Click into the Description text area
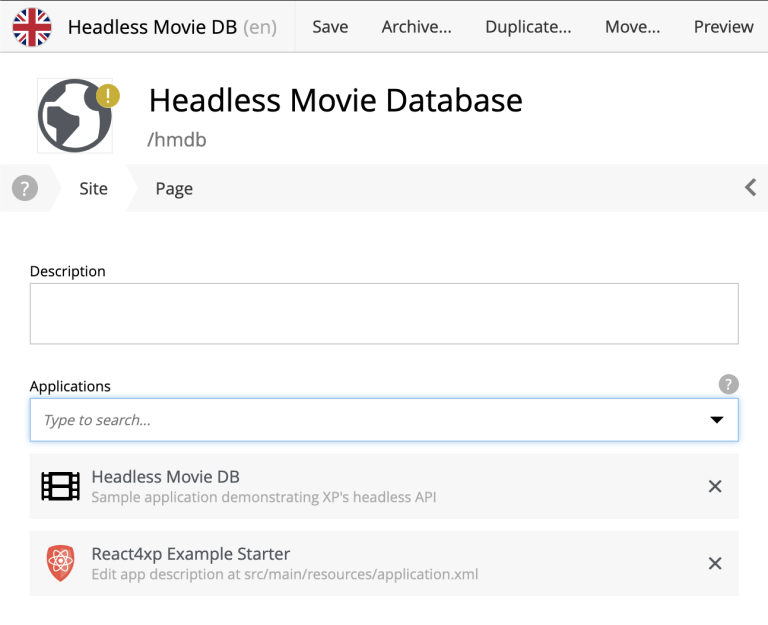The height and width of the screenshot is (625, 768). (384, 313)
